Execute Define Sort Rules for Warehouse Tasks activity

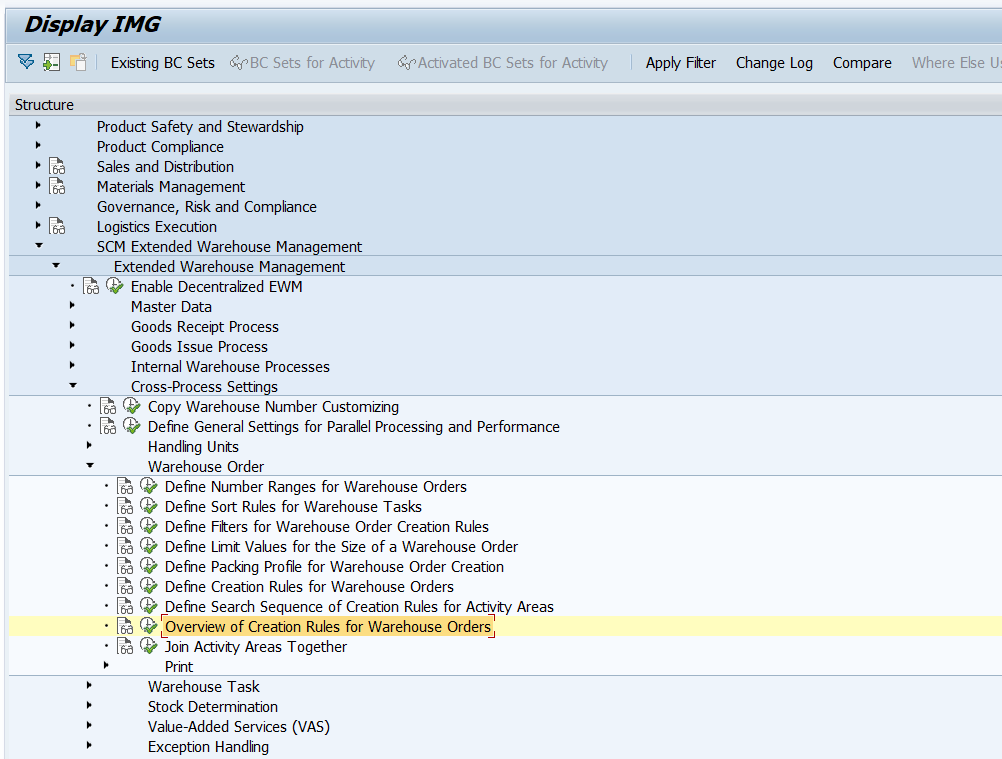(x=149, y=506)
